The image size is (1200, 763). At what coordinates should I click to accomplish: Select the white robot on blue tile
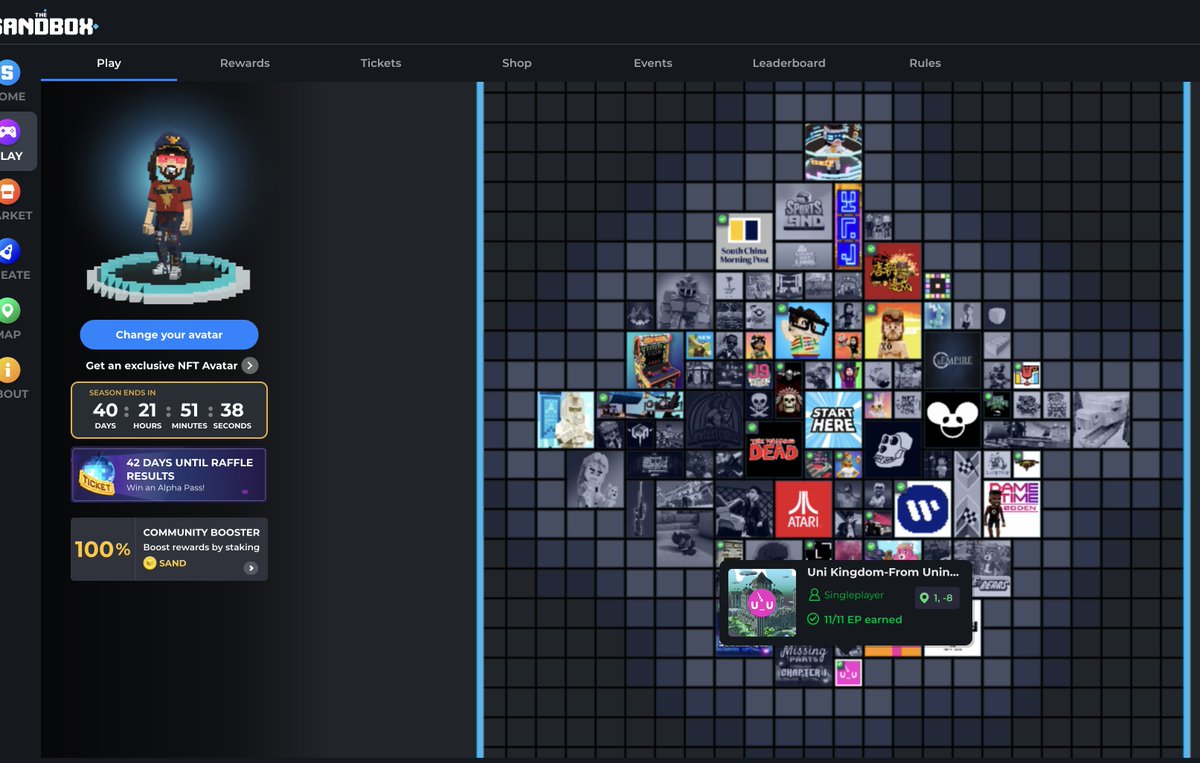[566, 420]
